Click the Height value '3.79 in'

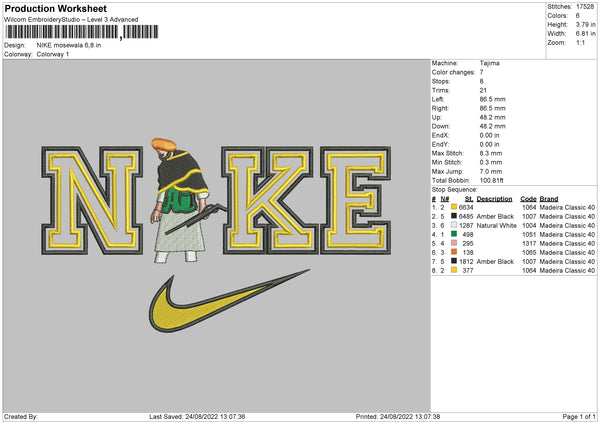point(585,24)
